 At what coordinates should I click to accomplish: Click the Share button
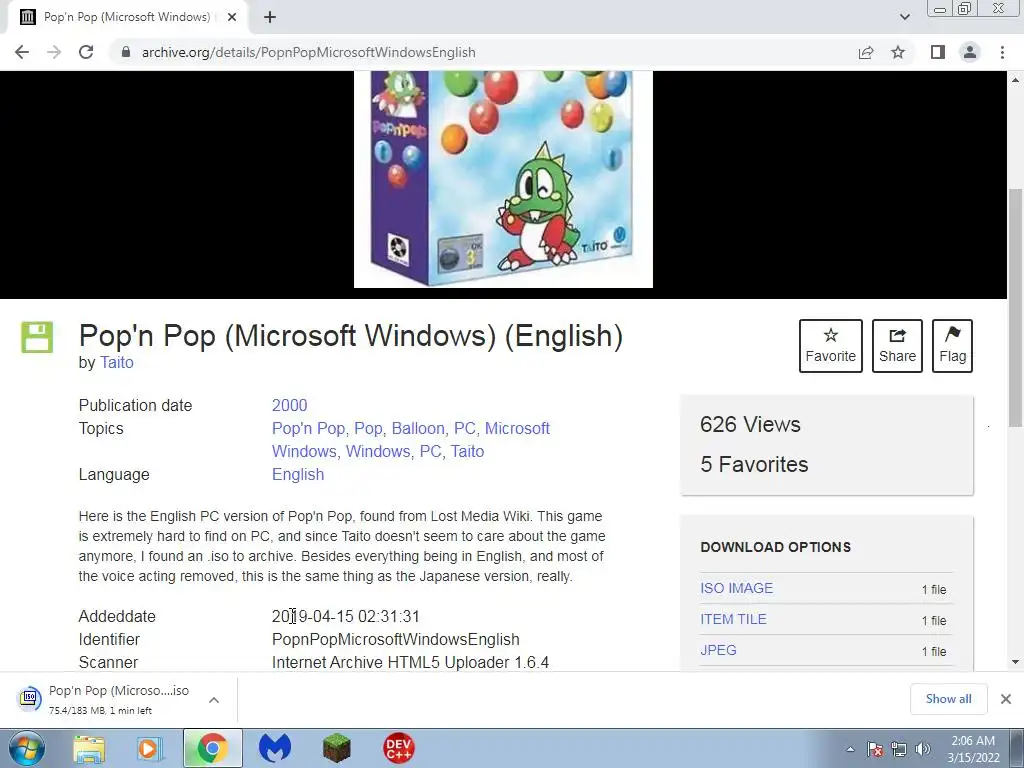[x=897, y=346]
